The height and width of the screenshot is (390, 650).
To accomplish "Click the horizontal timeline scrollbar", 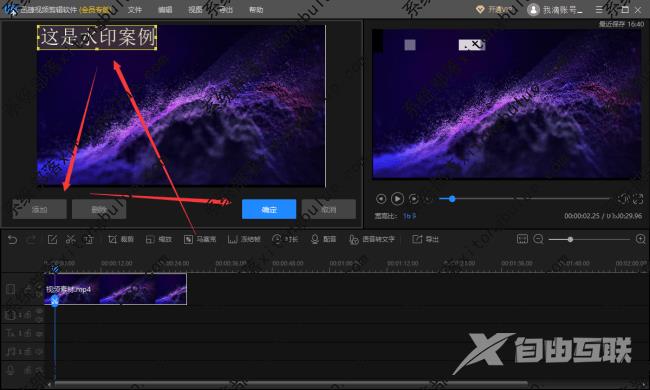I will coord(291,384).
